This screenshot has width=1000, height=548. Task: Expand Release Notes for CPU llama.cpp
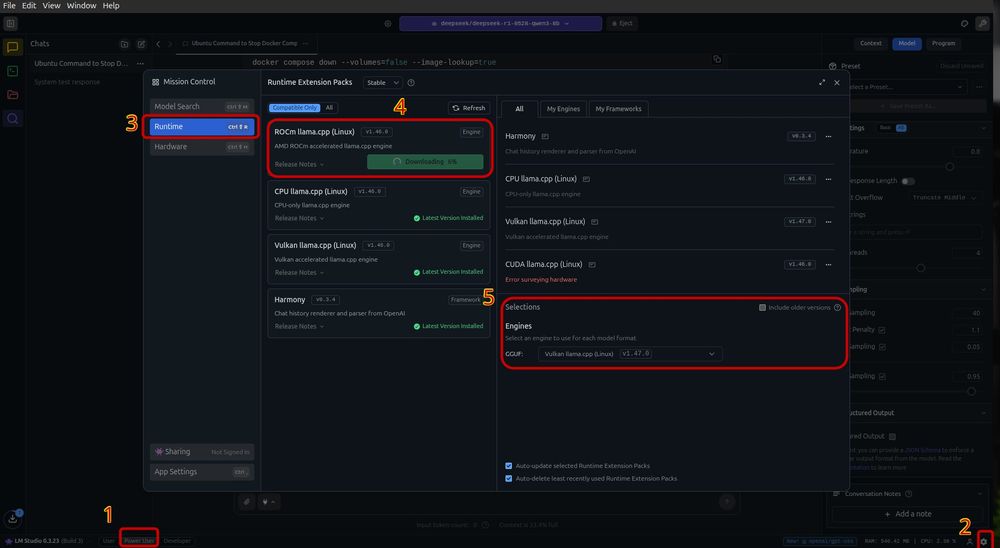tap(299, 218)
